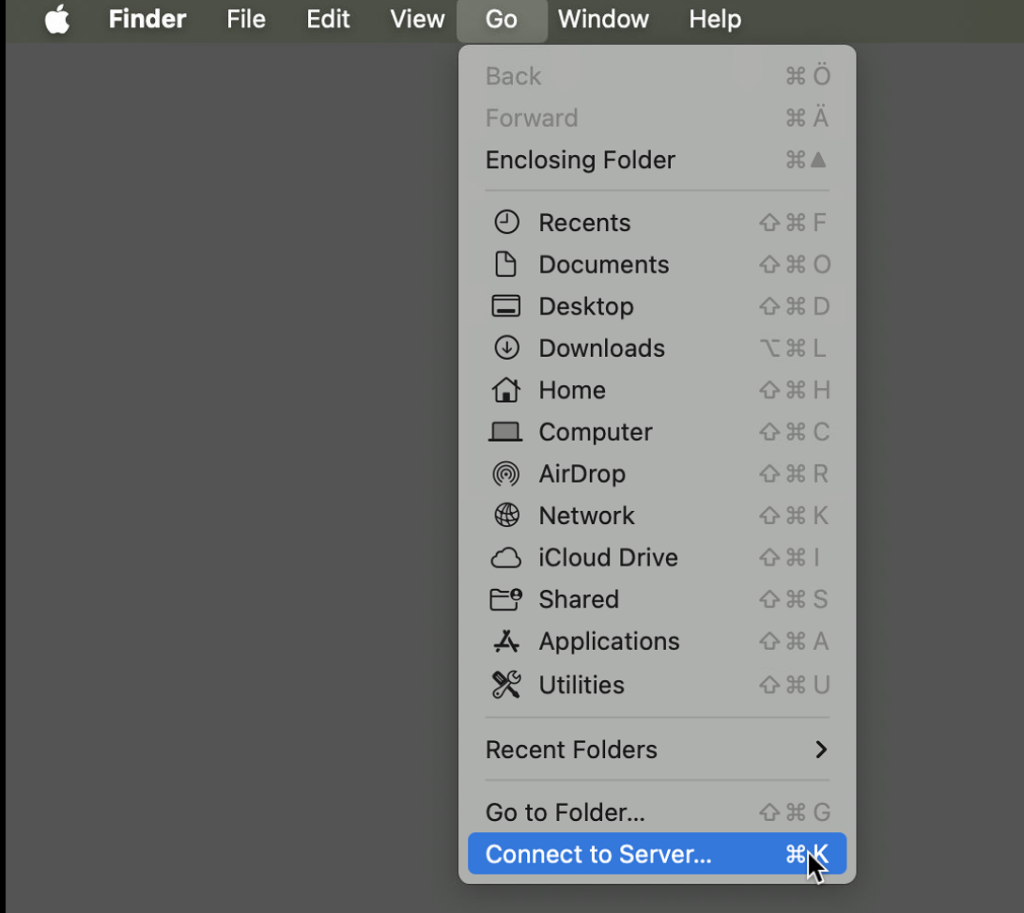Expand the Recent Folders submenu
This screenshot has height=913, width=1024.
(x=571, y=750)
